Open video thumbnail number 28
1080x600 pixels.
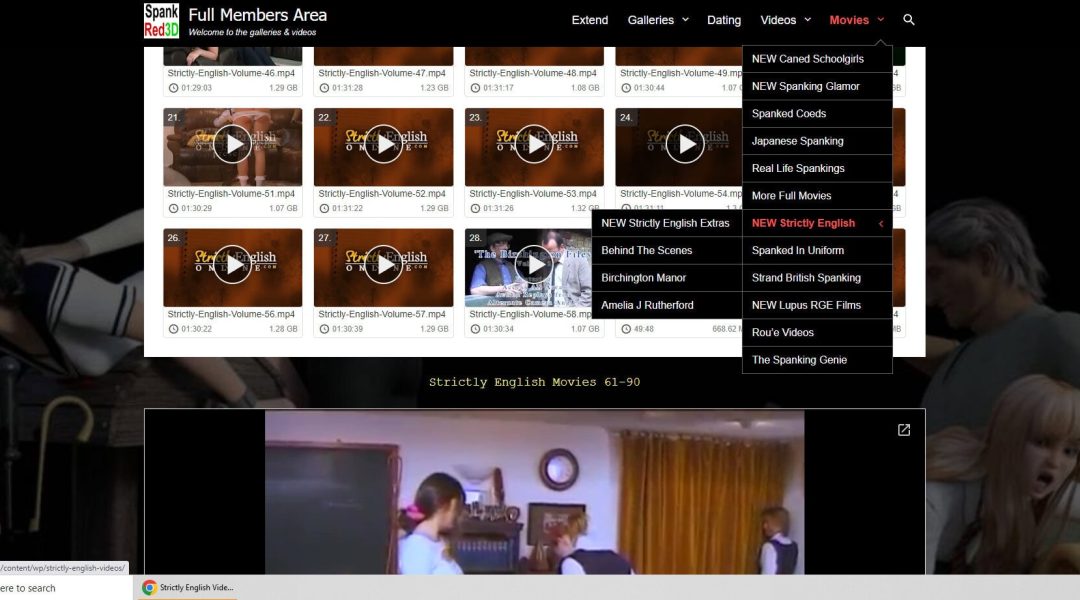(x=534, y=265)
